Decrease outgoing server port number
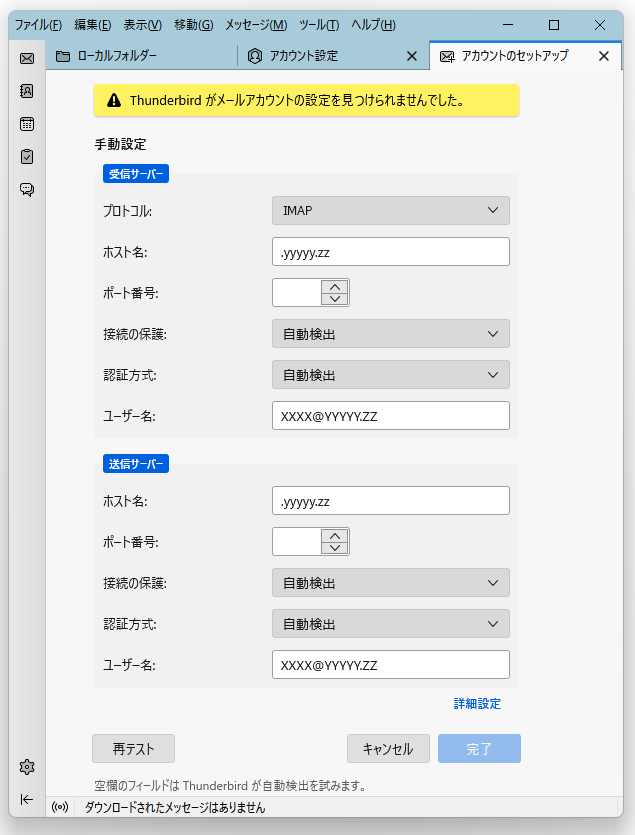Screen dimensions: 635x835 (335, 548)
